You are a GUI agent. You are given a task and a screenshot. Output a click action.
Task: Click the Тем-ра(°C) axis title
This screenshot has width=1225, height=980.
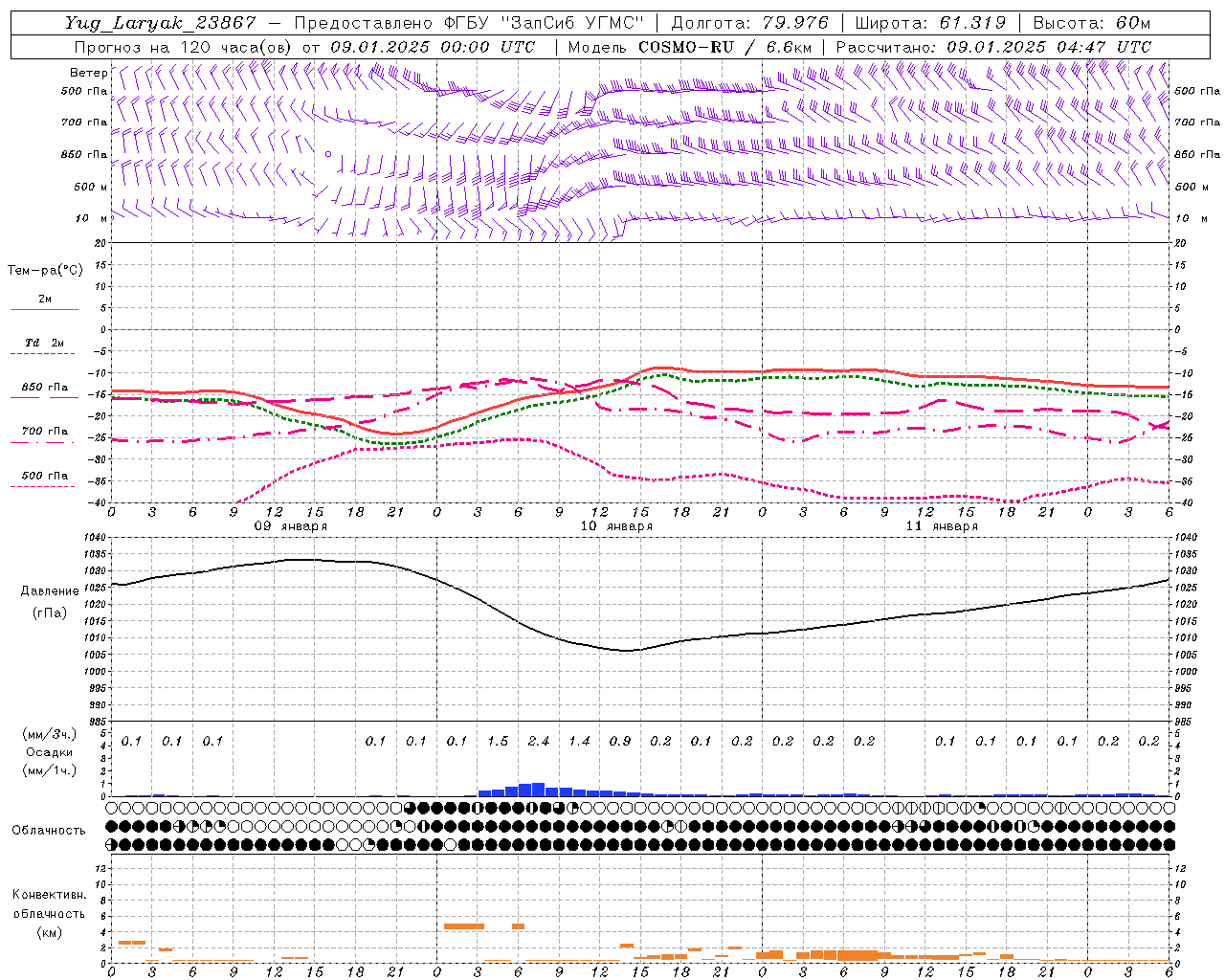[45, 271]
